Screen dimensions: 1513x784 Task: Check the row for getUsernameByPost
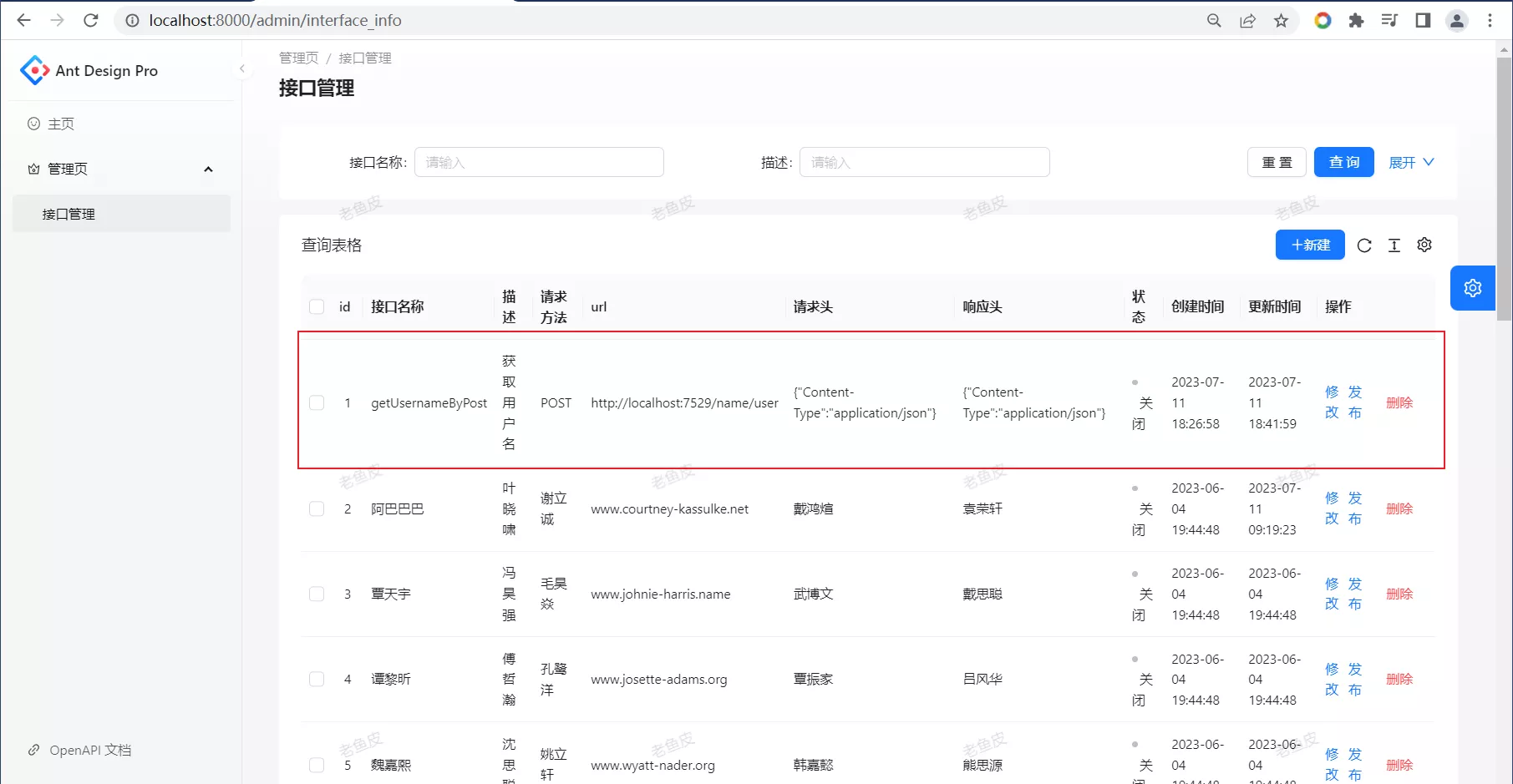317,402
